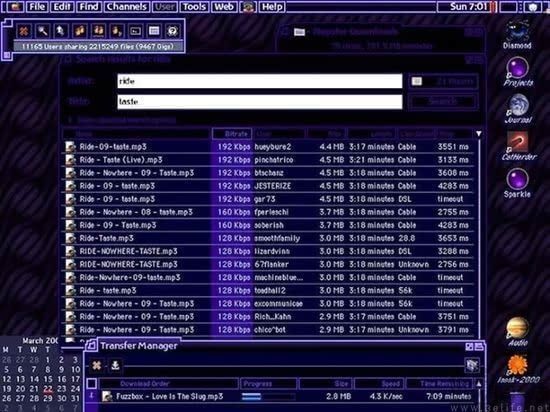The height and width of the screenshot is (412, 550).
Task: Sort results by the Bitrate column header
Action: click(x=232, y=134)
